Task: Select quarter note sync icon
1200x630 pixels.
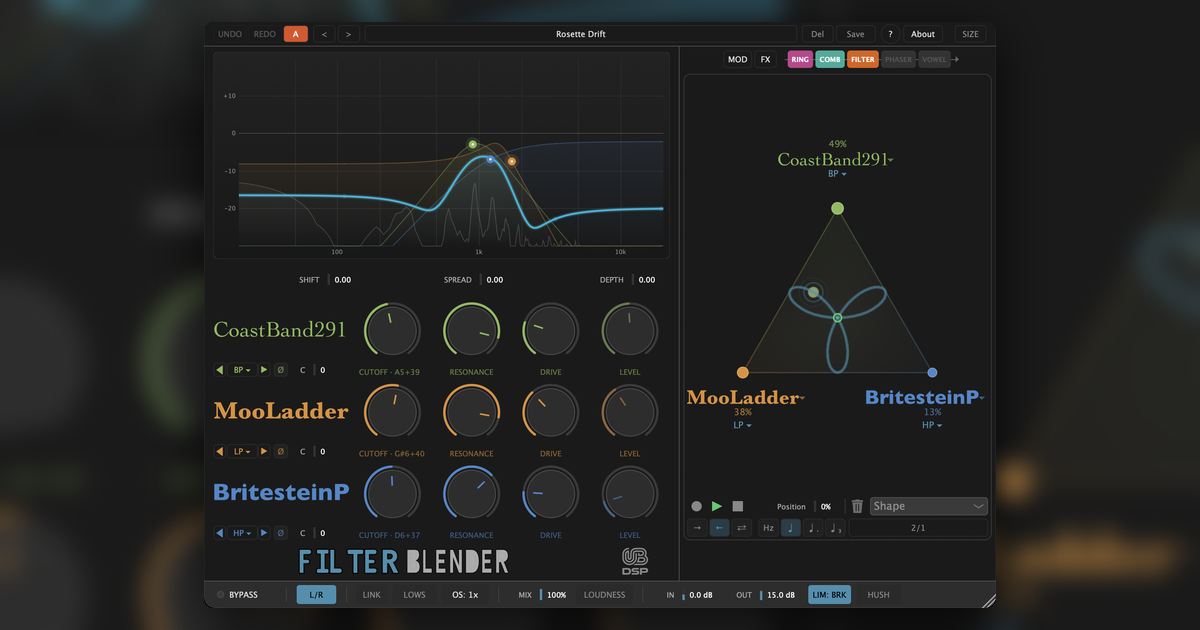Action: 791,528
